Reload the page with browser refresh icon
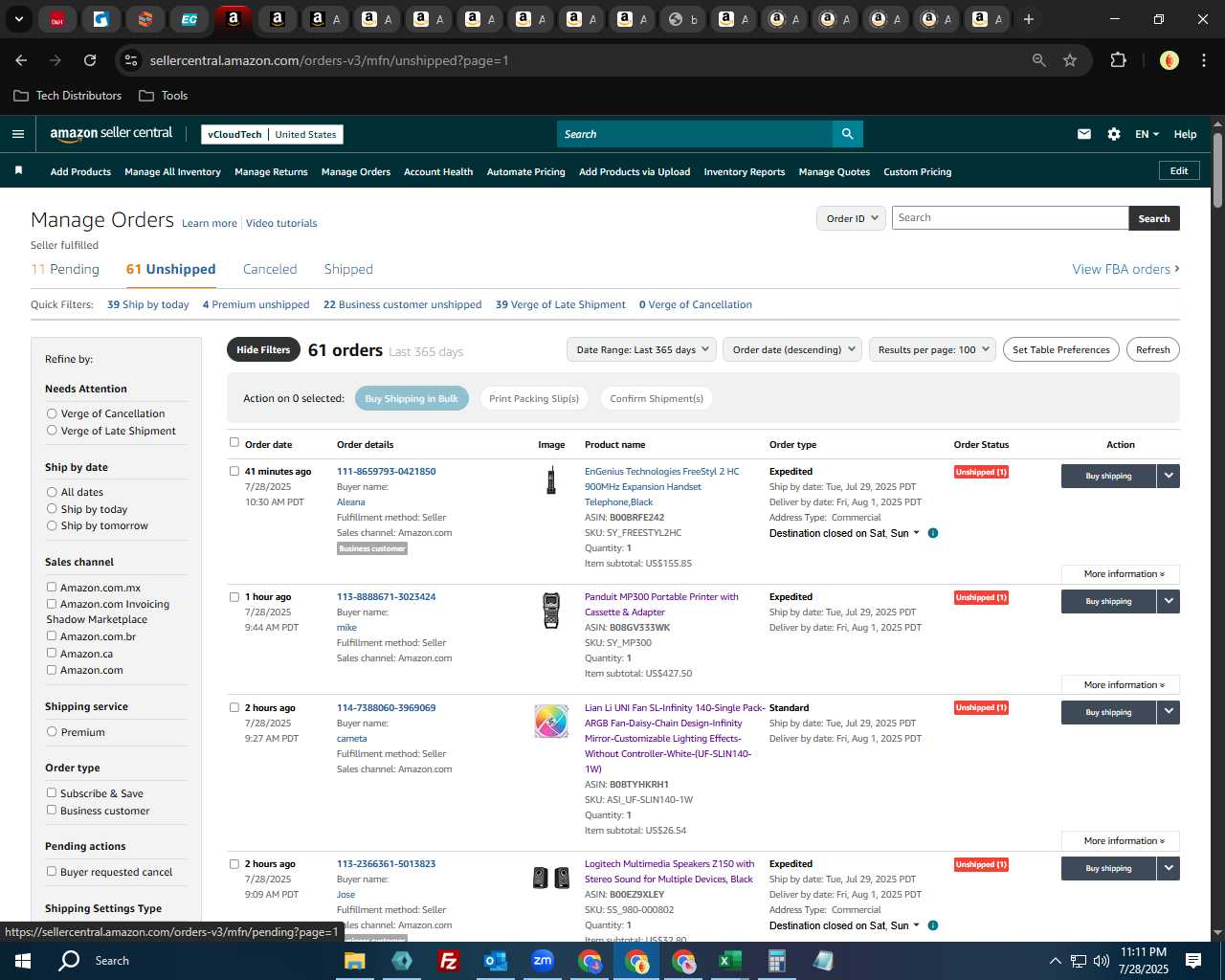This screenshot has width=1225, height=980. 90,60
